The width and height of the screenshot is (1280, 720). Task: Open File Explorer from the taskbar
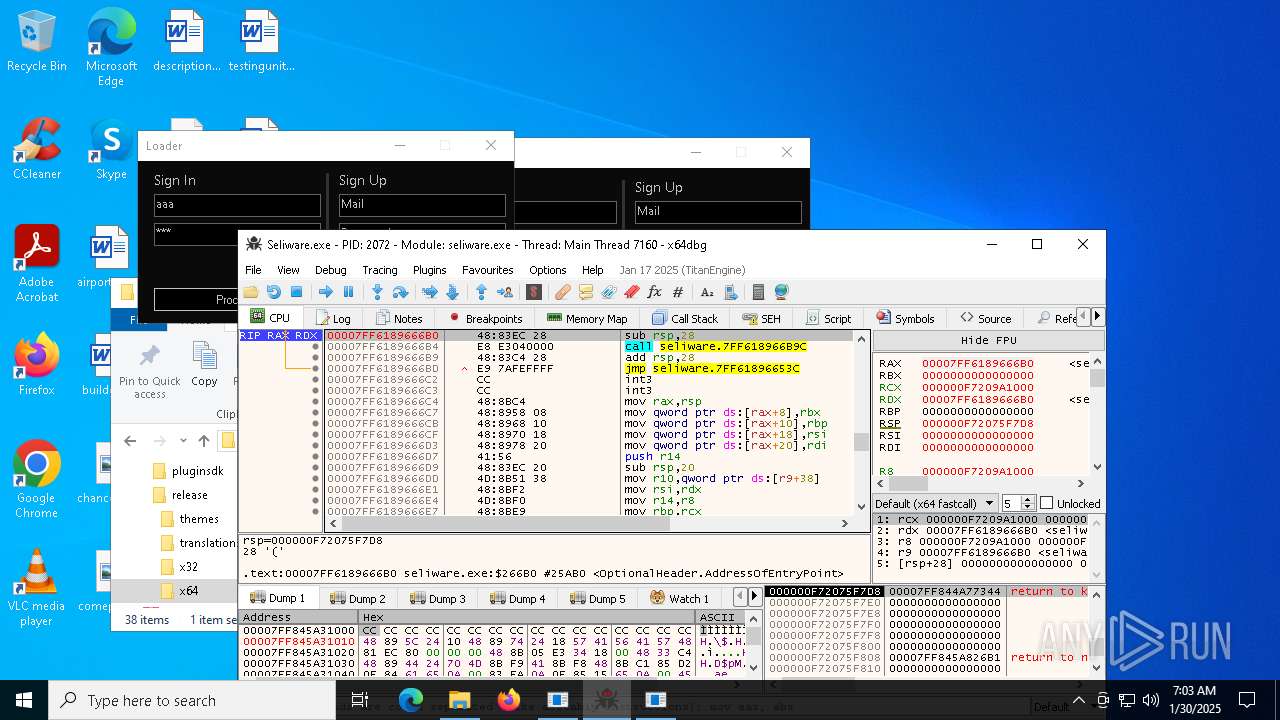point(459,700)
